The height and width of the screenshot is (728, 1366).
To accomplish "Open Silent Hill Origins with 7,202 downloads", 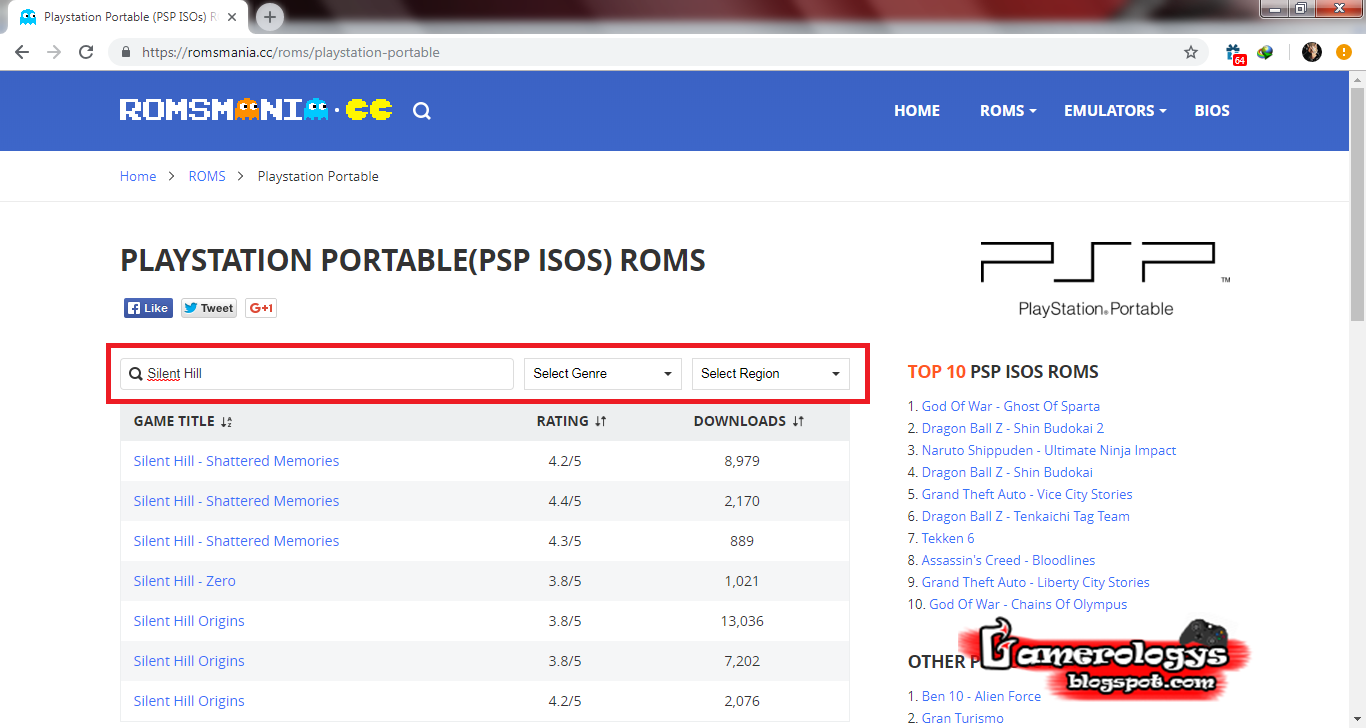I will click(x=189, y=661).
